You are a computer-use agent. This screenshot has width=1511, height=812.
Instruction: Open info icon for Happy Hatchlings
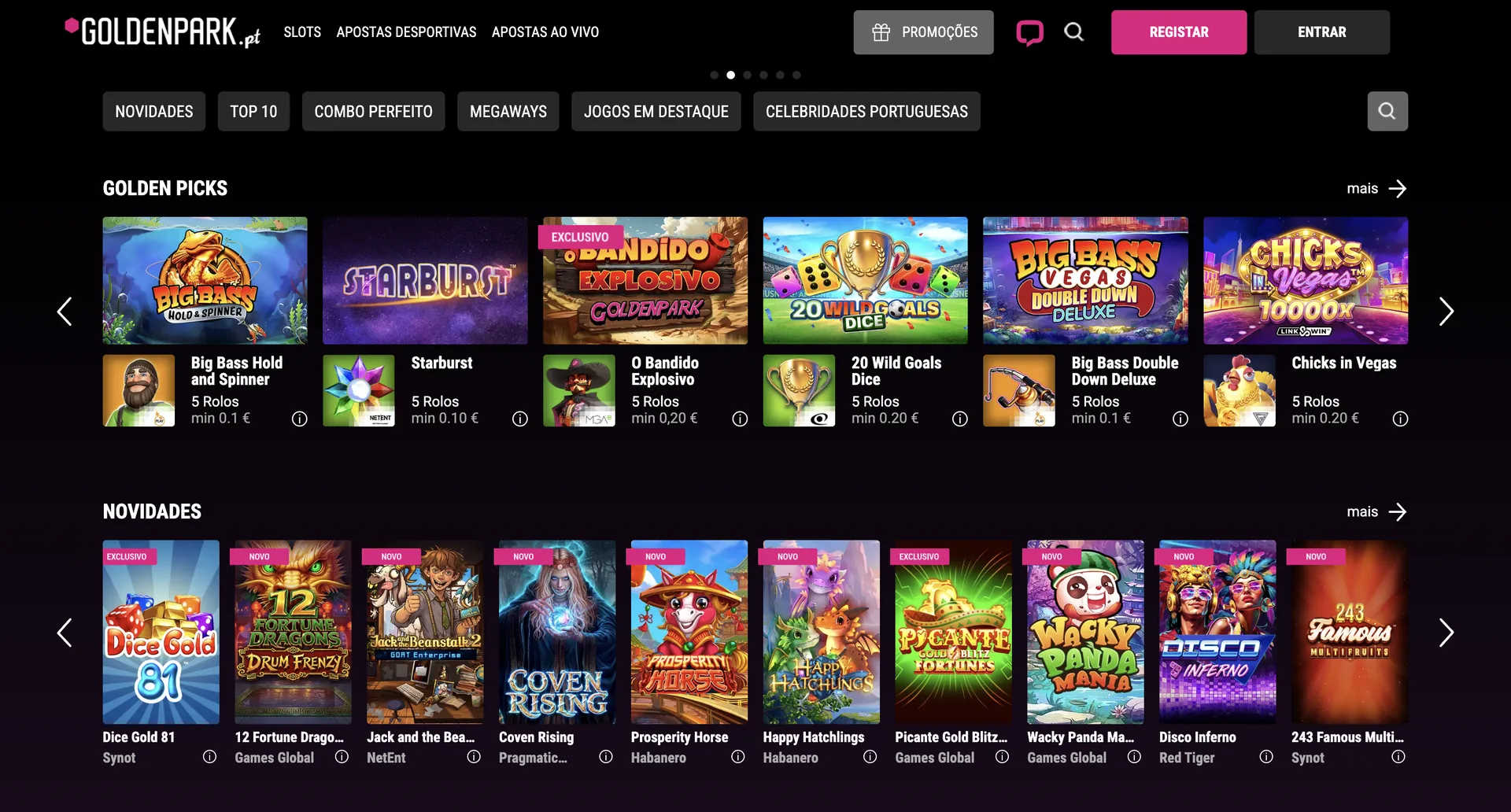click(870, 757)
